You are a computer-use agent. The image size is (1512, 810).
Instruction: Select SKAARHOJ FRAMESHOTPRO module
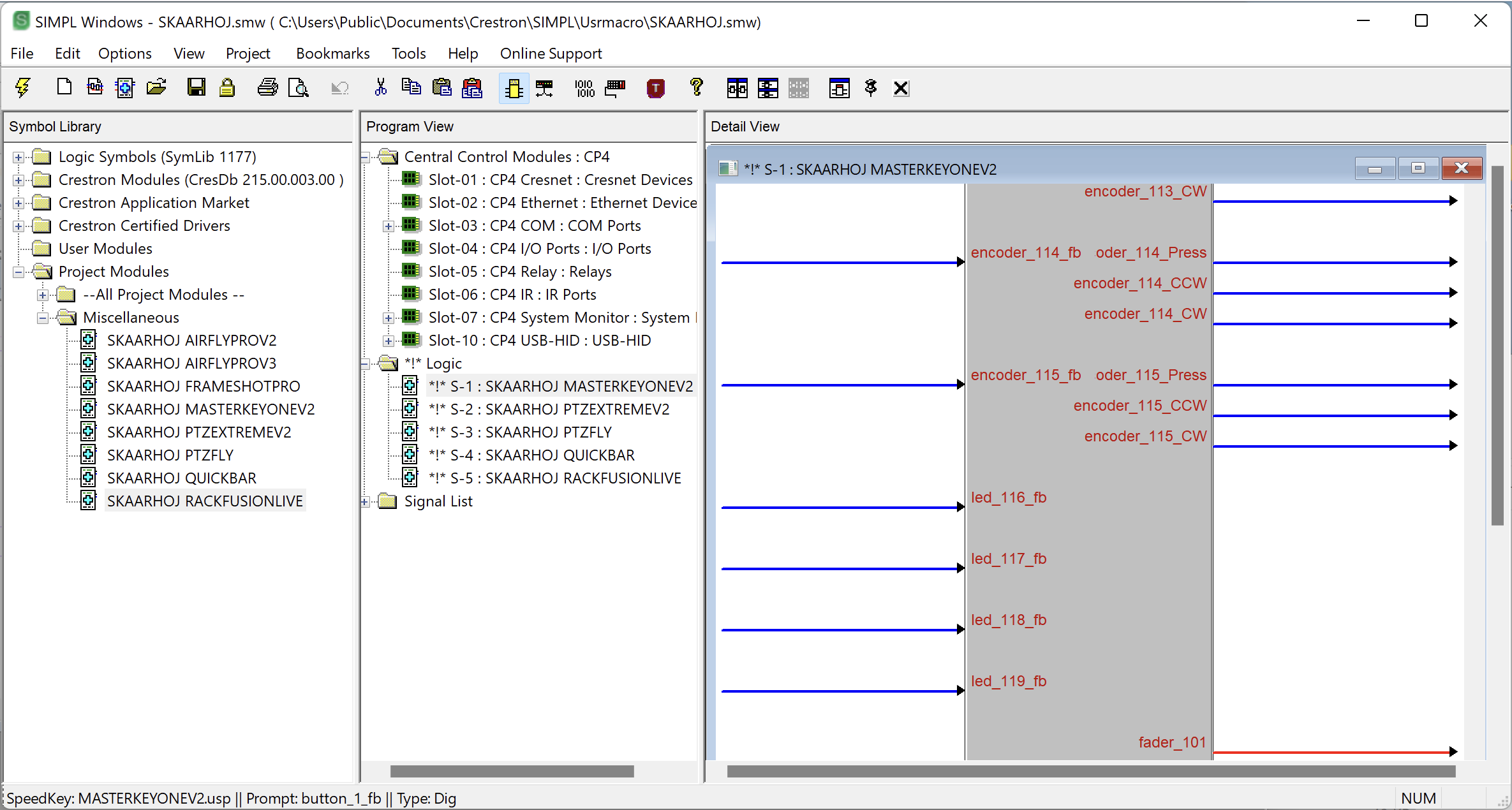[204, 387]
